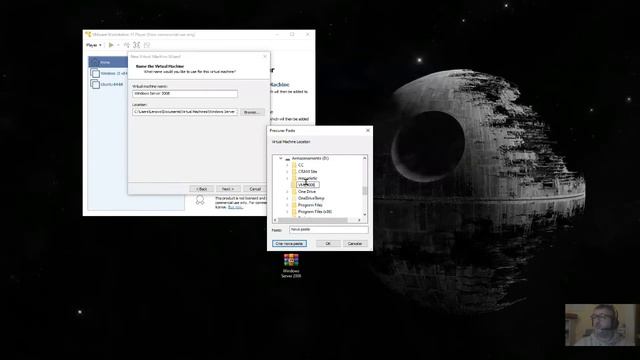Click the webcam video thumbnail
Image resolution: width=640 pixels, height=360 pixels.
point(600,325)
